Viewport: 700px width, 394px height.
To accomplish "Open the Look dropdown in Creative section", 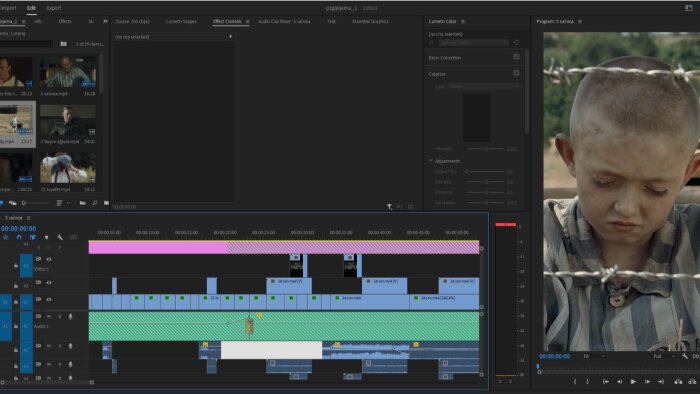I will [484, 86].
